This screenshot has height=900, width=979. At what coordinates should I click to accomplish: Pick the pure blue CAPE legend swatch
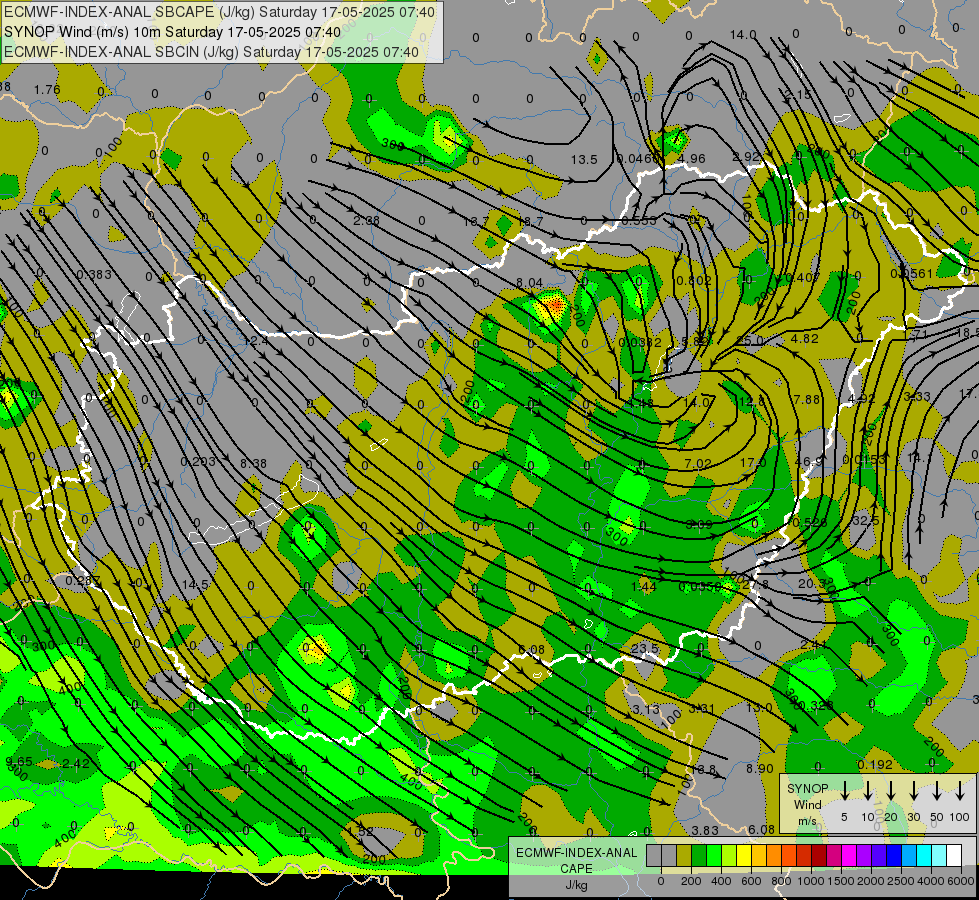point(893,855)
